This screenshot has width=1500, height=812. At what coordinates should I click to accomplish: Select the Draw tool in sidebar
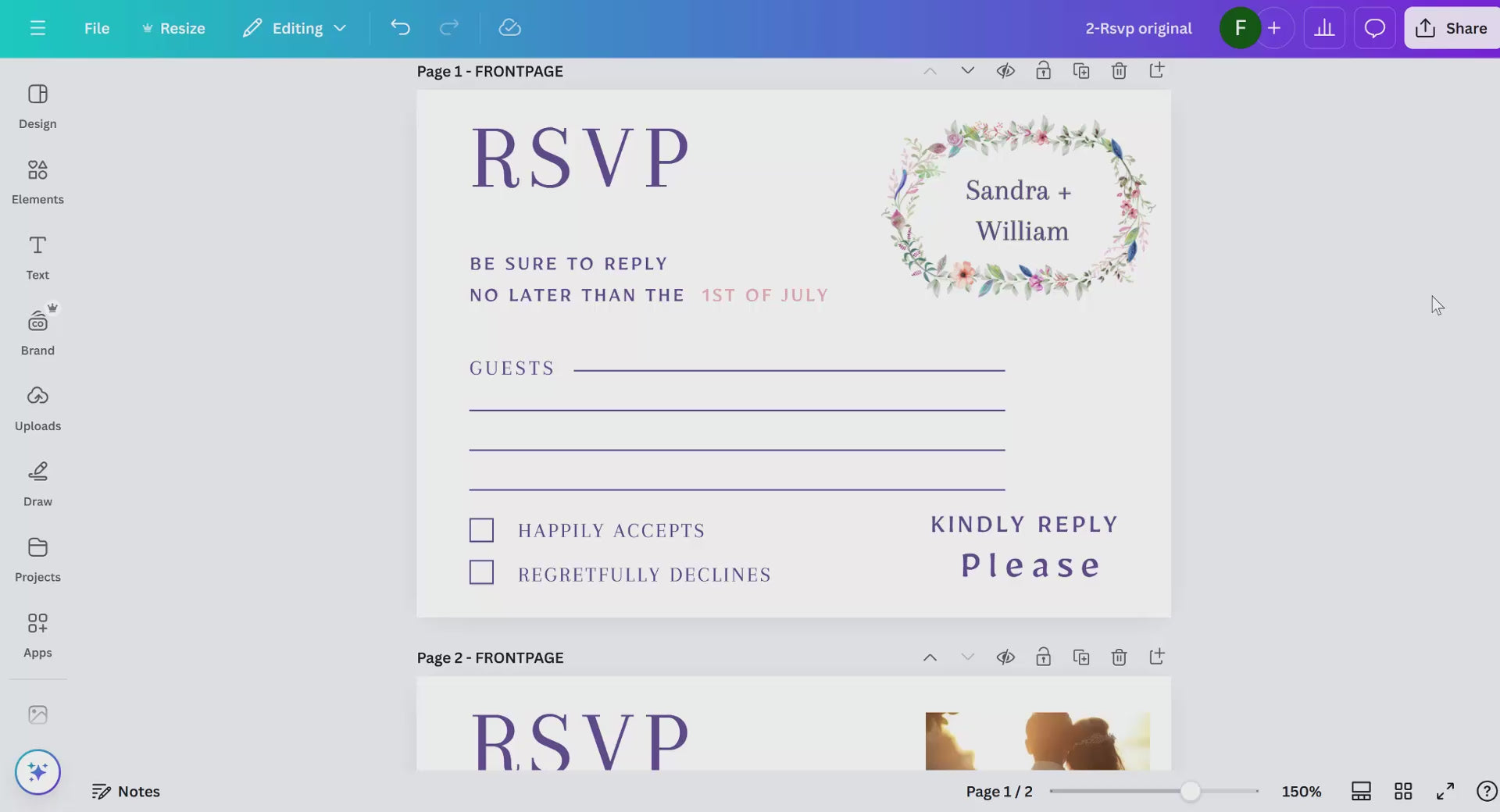click(x=37, y=483)
